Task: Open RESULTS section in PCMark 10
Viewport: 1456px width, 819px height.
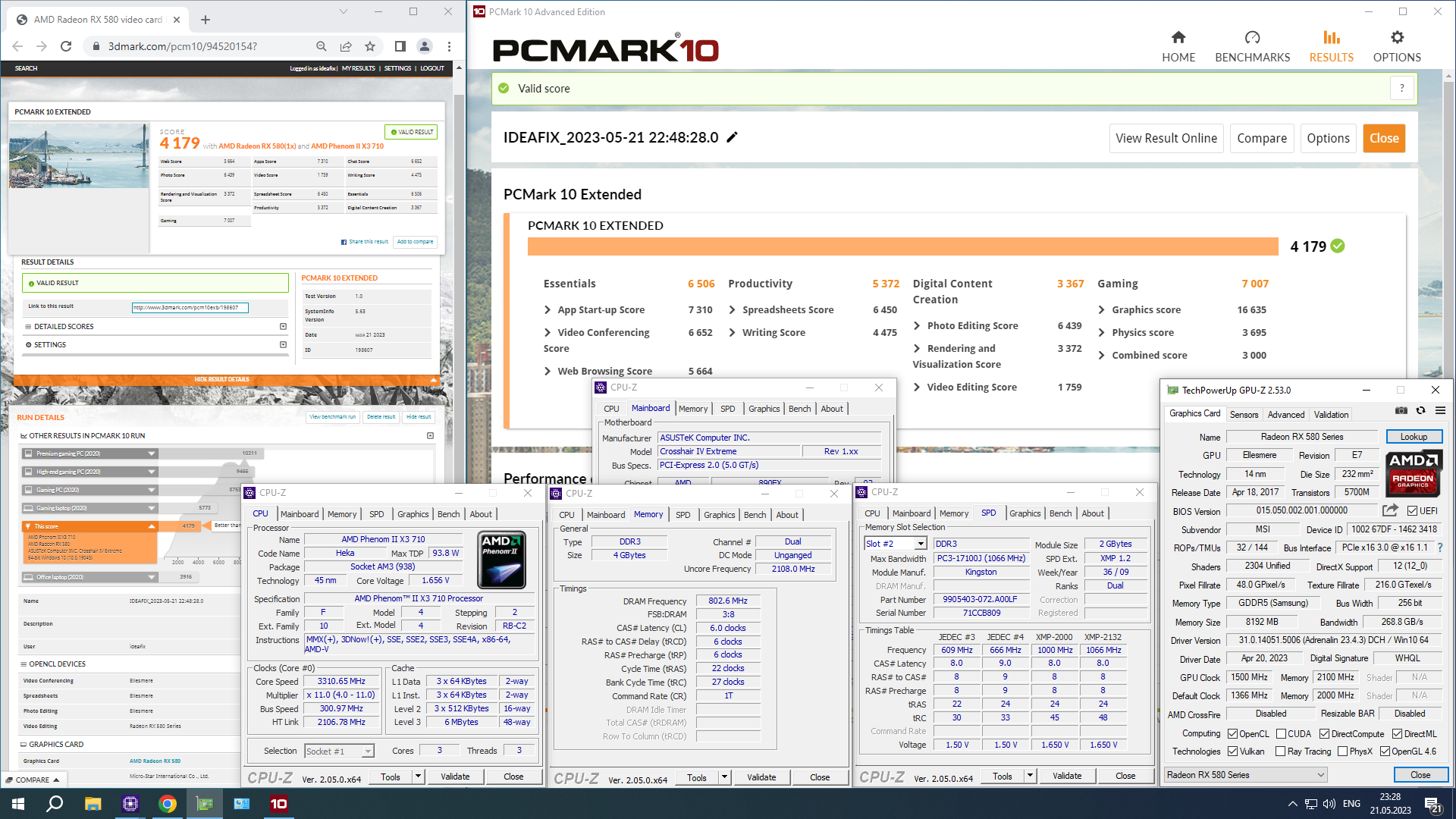Action: [1331, 46]
